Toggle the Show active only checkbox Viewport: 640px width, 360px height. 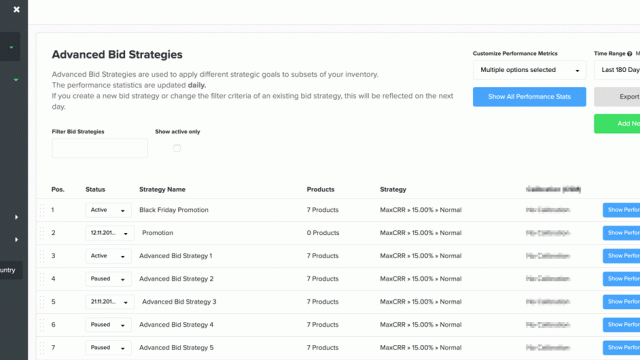point(177,148)
